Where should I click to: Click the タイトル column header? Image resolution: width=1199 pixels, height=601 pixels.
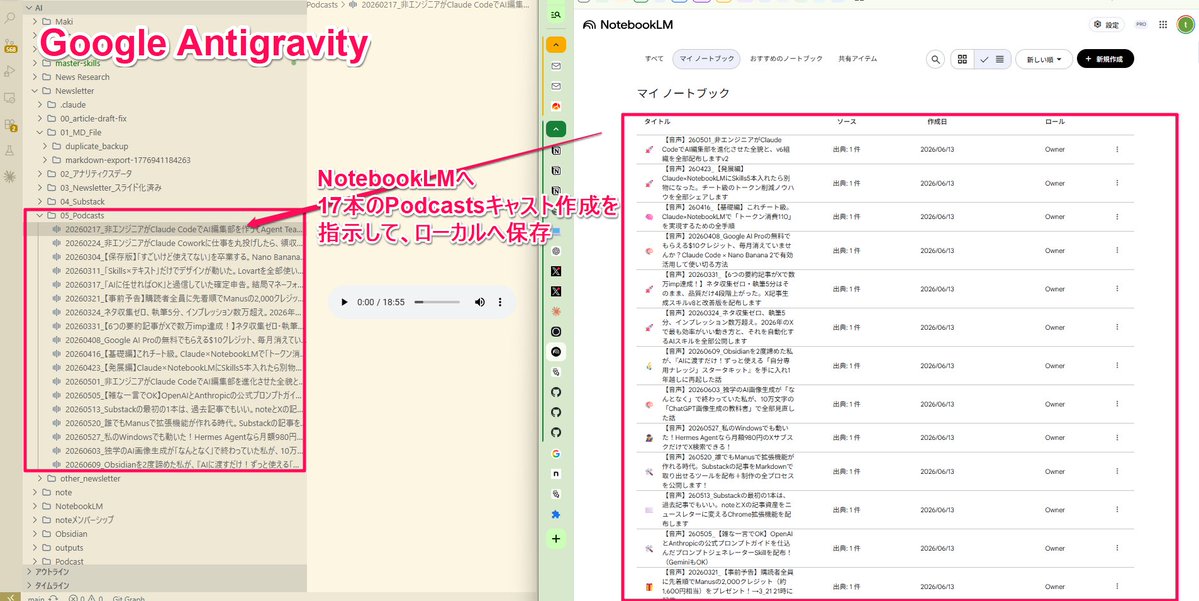tap(657, 122)
